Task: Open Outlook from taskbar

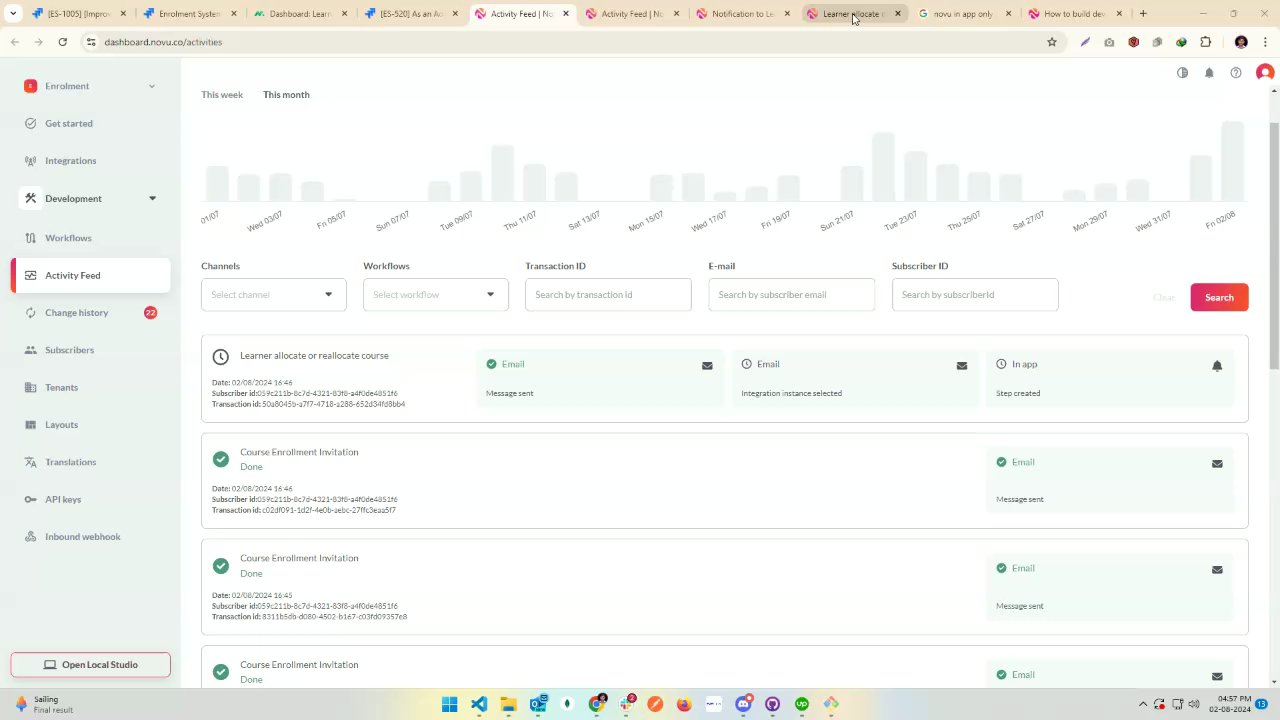Action: 538,704
